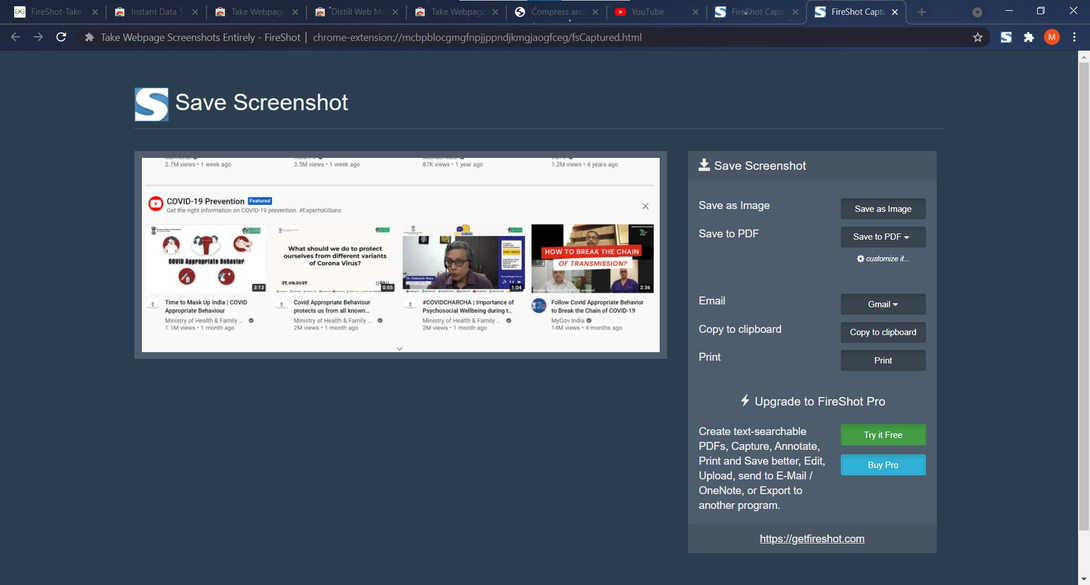This screenshot has height=585, width=1090.
Task: Click the Buy Pro button
Action: (x=883, y=465)
